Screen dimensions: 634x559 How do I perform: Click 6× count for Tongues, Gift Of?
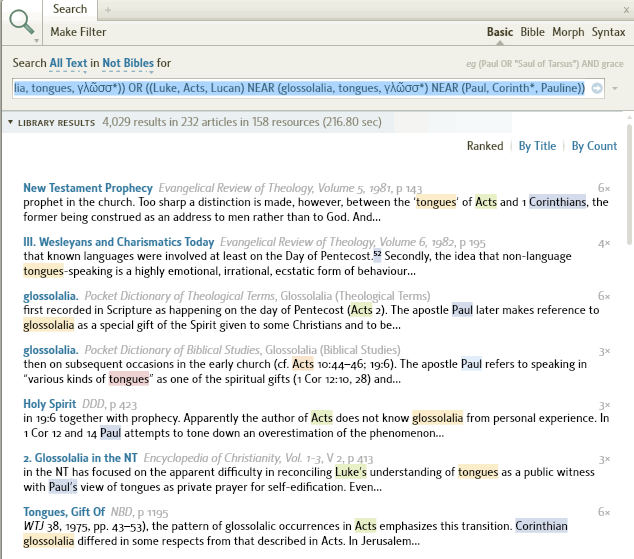click(604, 512)
